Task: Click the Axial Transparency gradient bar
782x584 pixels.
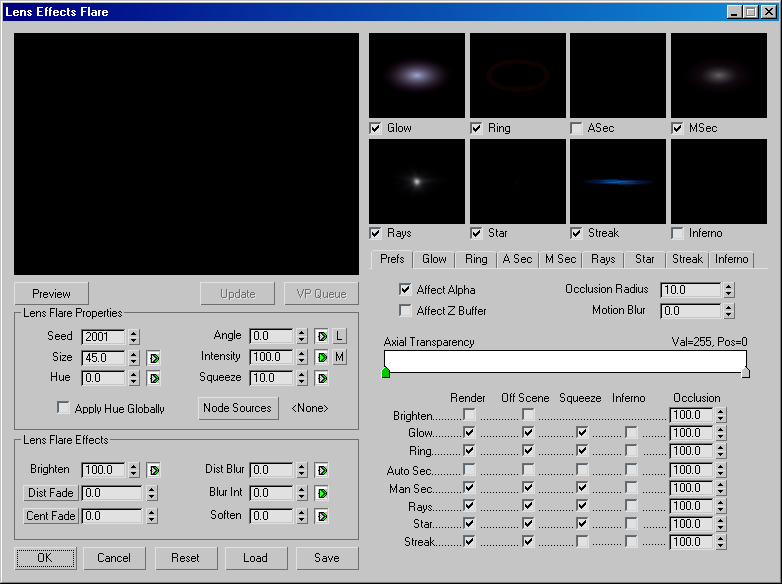Action: tap(565, 361)
